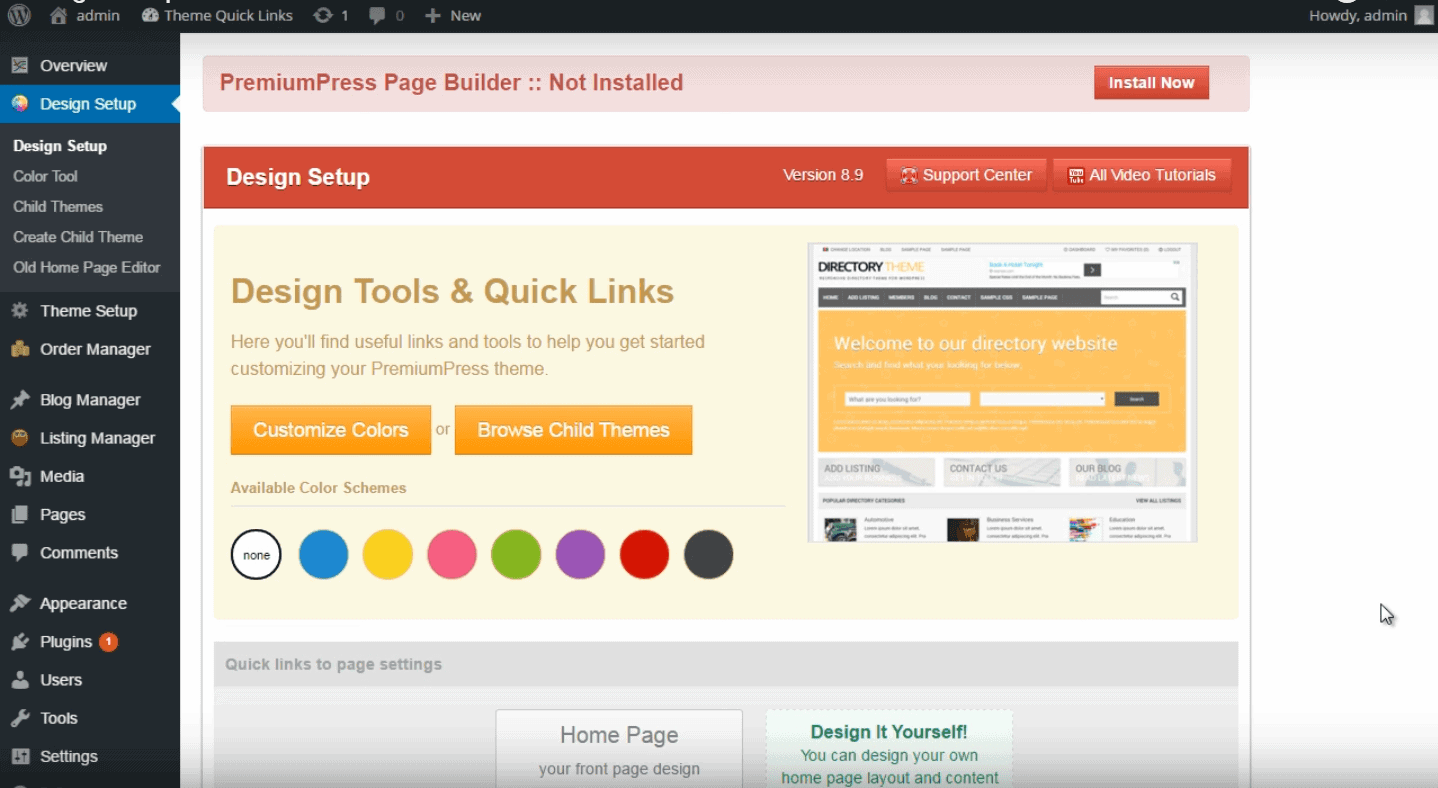Select the none color scheme circle

pyautogui.click(x=256, y=555)
